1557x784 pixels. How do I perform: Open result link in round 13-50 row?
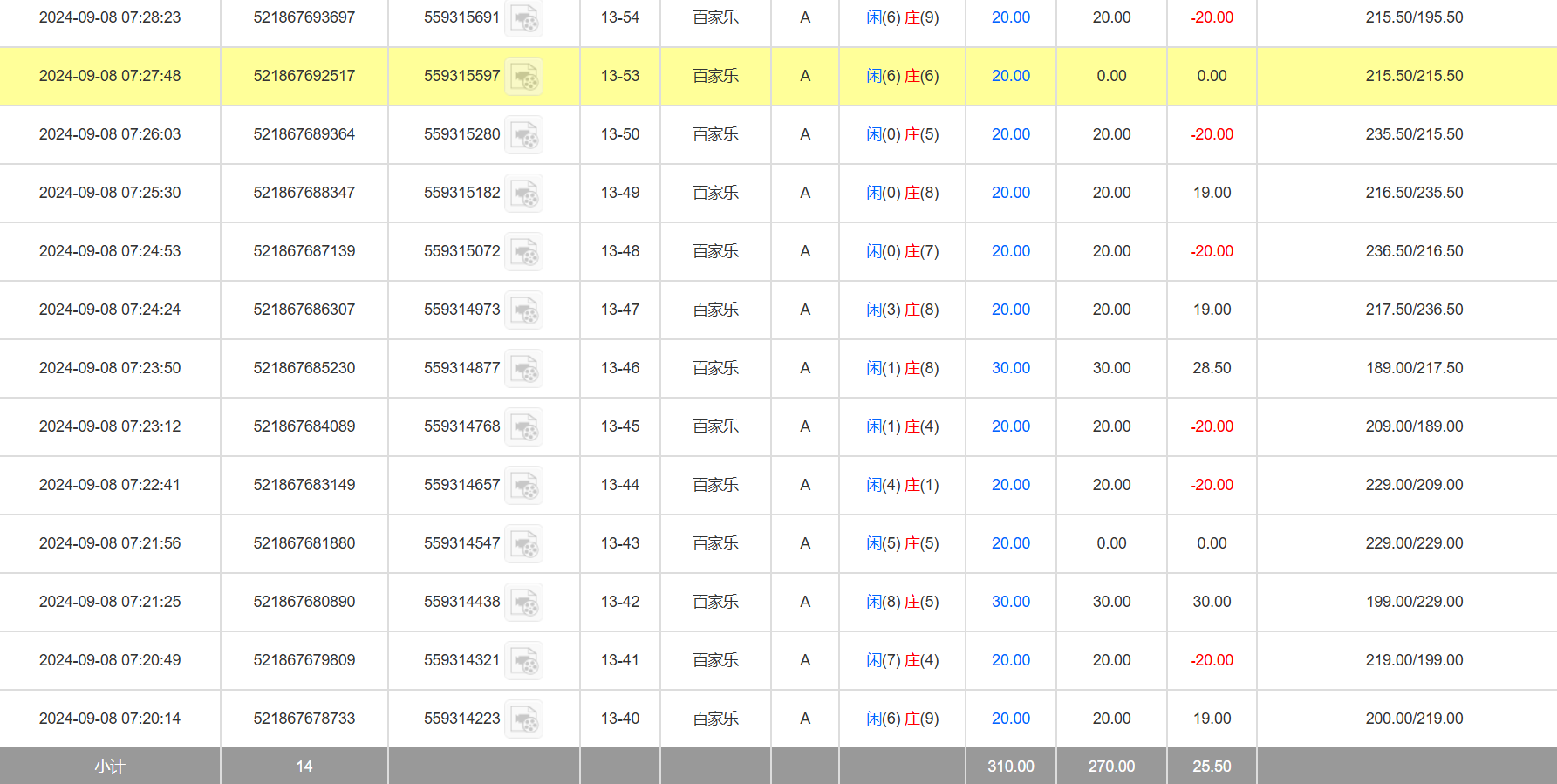902,134
